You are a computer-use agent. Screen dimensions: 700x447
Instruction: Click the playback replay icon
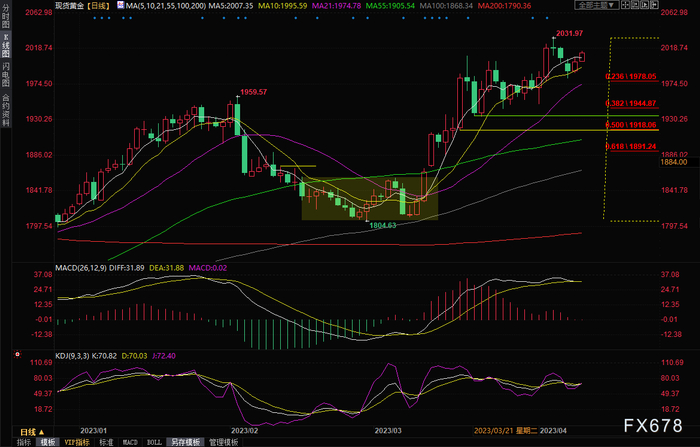click(645, 5)
